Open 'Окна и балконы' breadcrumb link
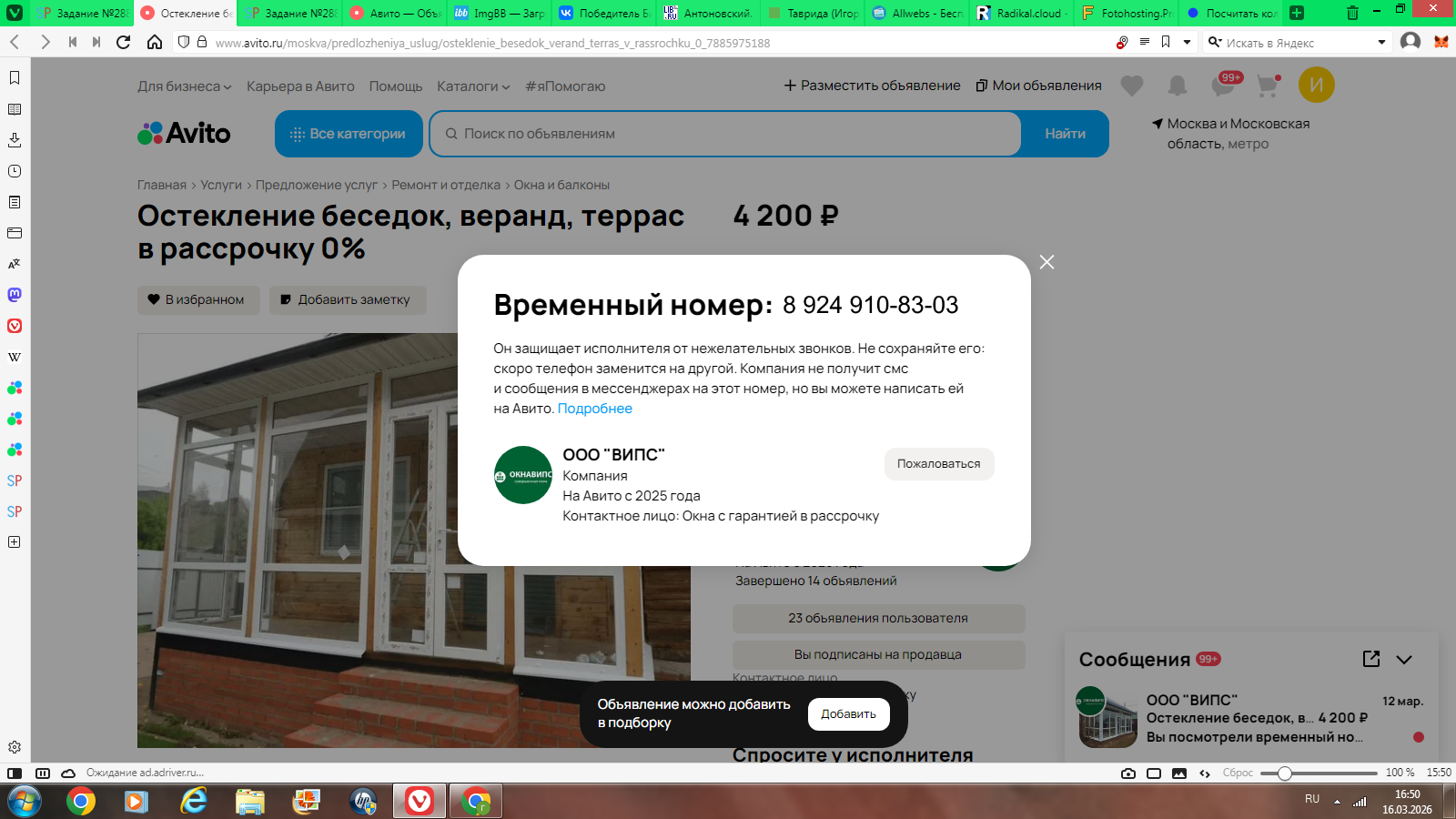1456x819 pixels. (561, 185)
